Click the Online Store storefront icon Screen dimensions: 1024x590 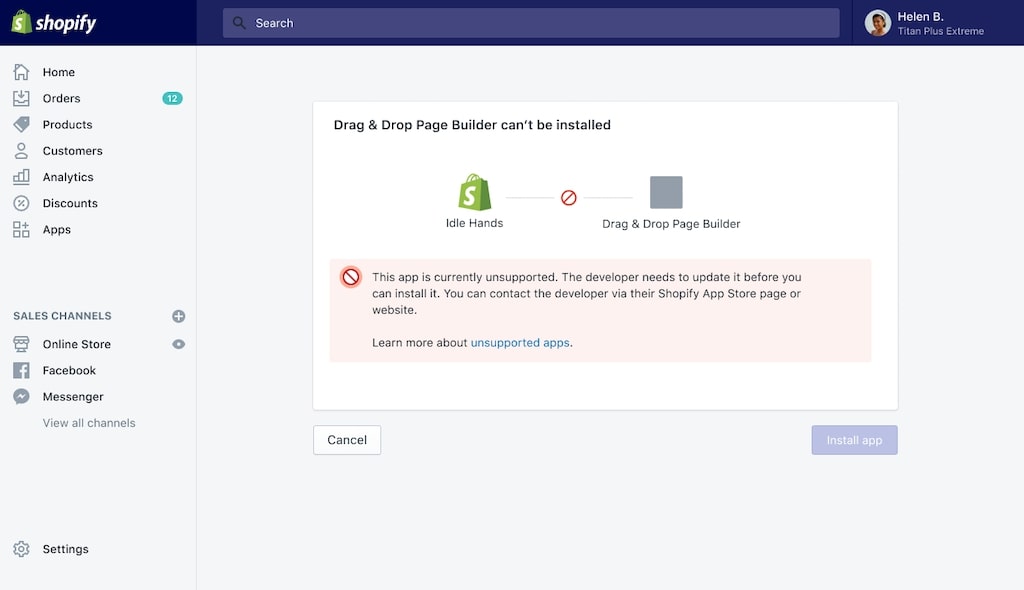(x=21, y=344)
